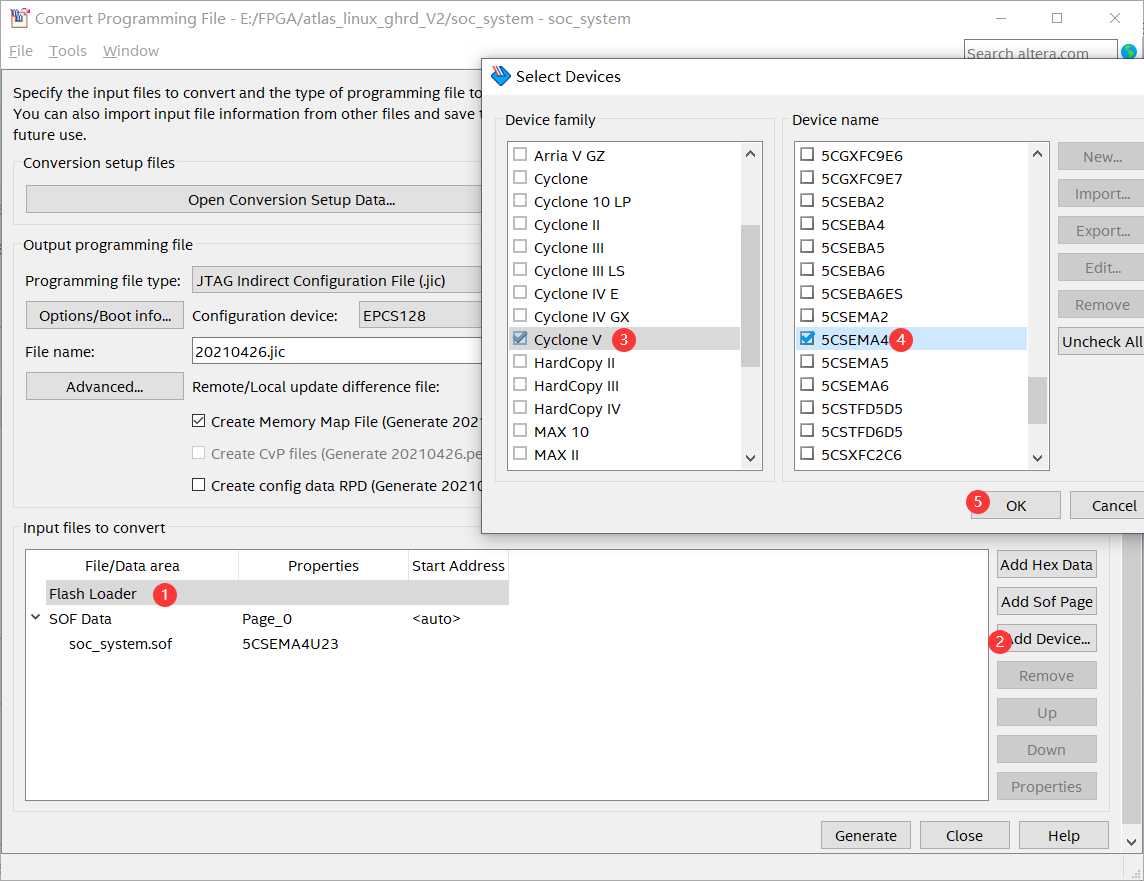
Task: Click the Properties column header
Action: point(323,565)
